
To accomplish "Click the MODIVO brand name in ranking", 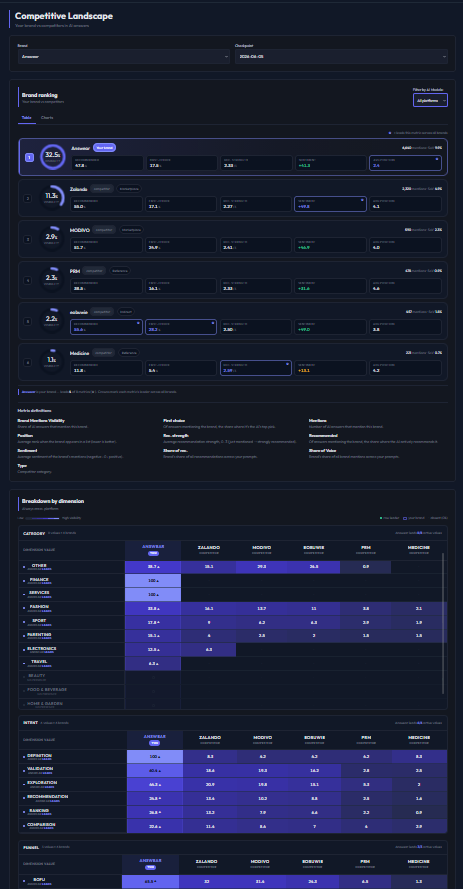I will click(x=80, y=230).
